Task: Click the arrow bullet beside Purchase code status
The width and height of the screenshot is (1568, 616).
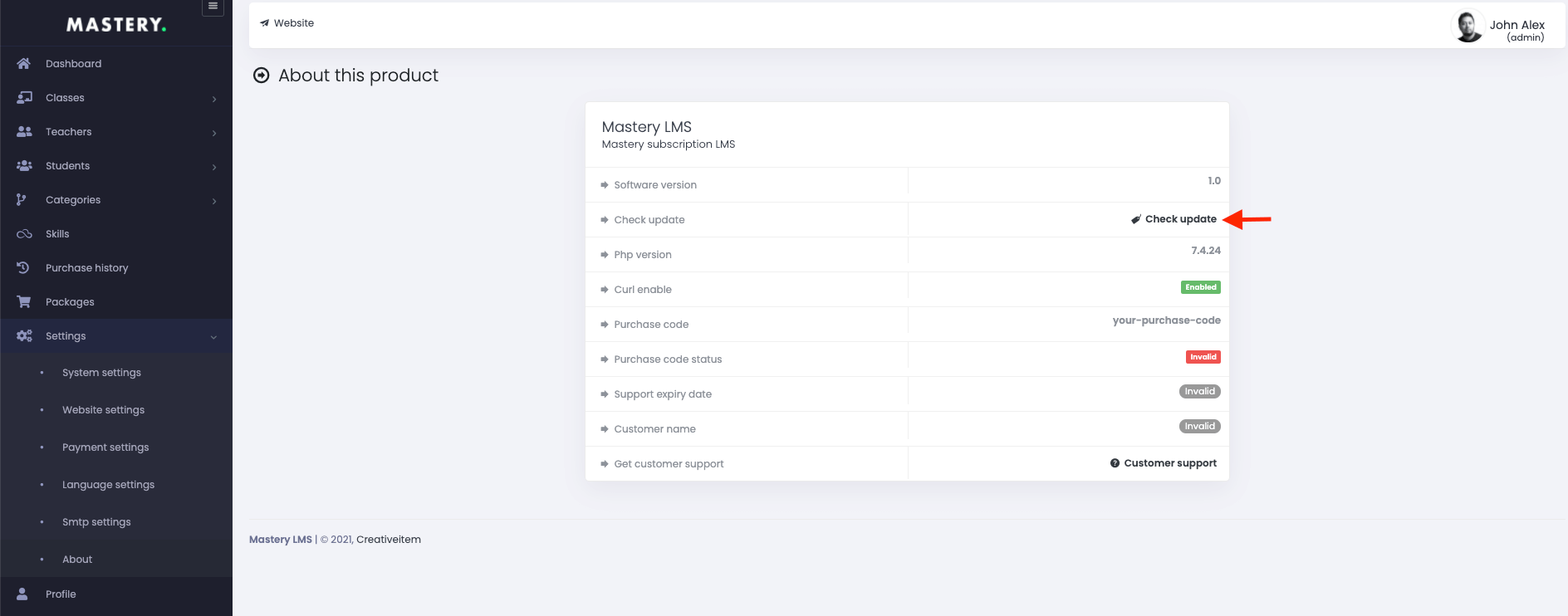Action: click(605, 359)
